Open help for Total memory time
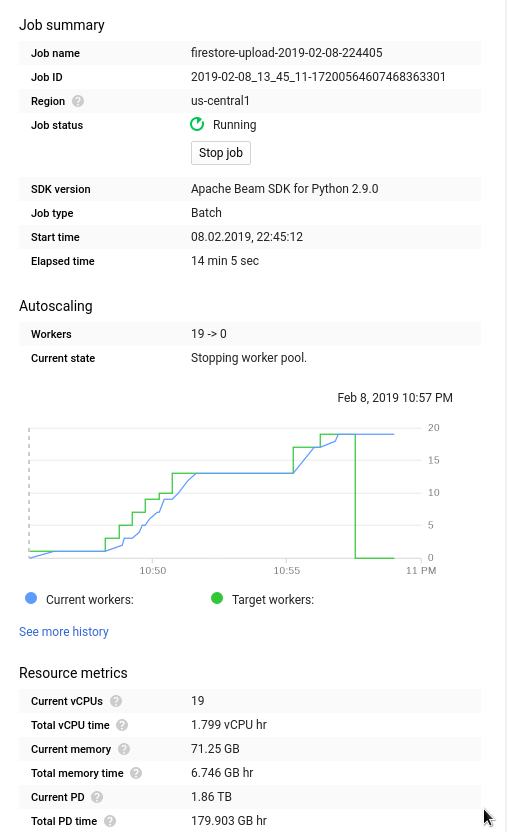 click(136, 773)
